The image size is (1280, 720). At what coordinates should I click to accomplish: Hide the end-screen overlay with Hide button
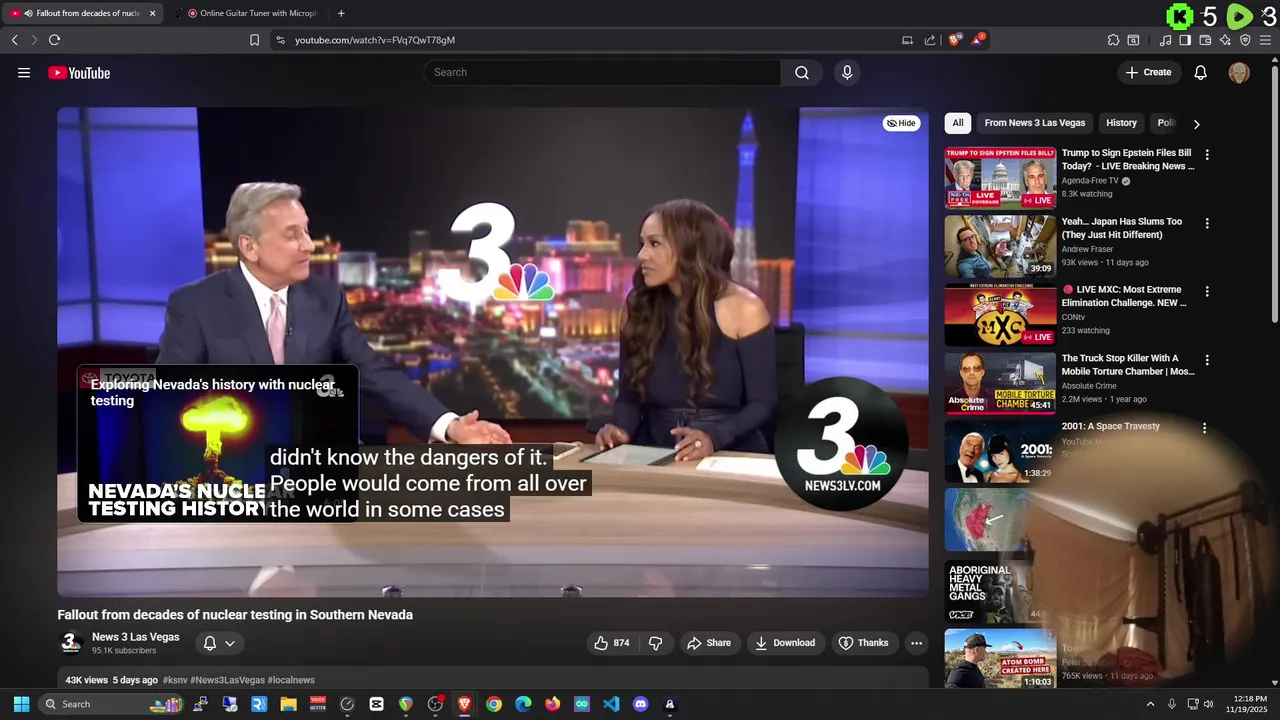click(x=901, y=123)
